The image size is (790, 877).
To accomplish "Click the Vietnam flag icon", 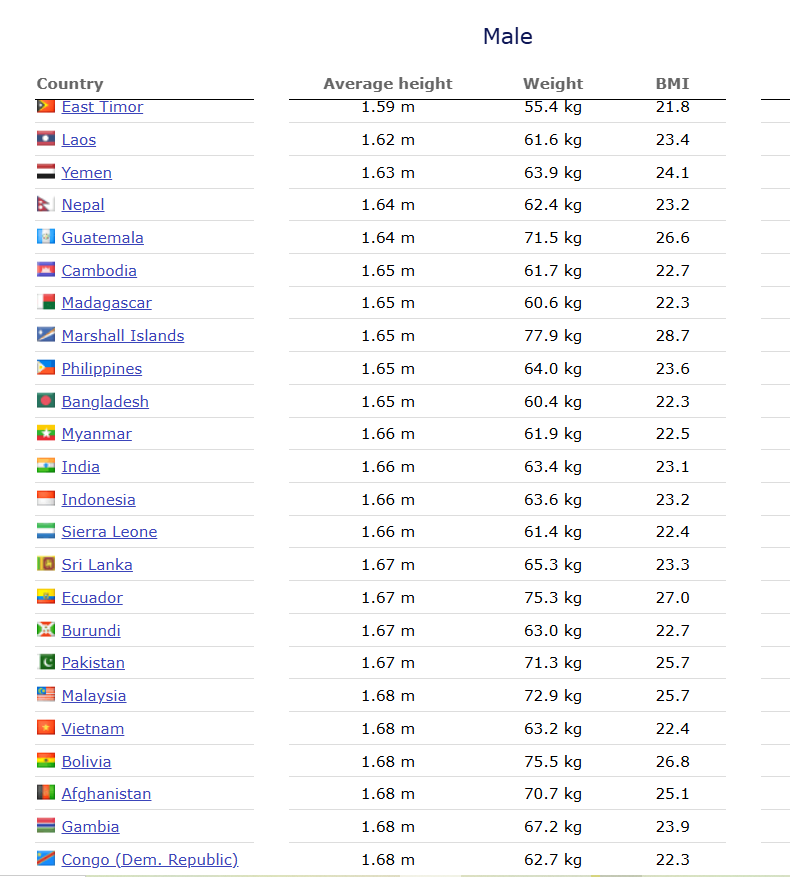I will click(46, 728).
